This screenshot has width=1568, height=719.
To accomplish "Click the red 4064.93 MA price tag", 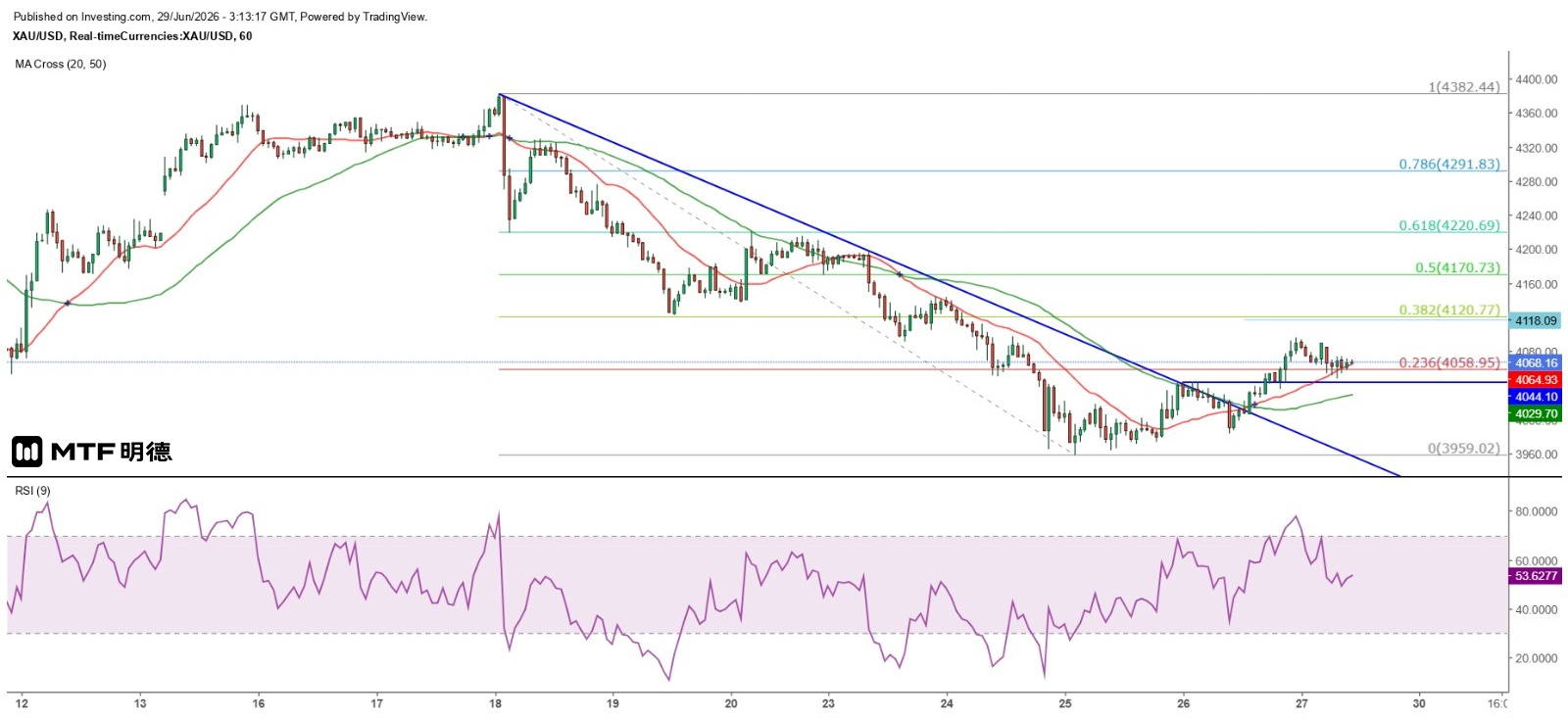I will click(1535, 380).
